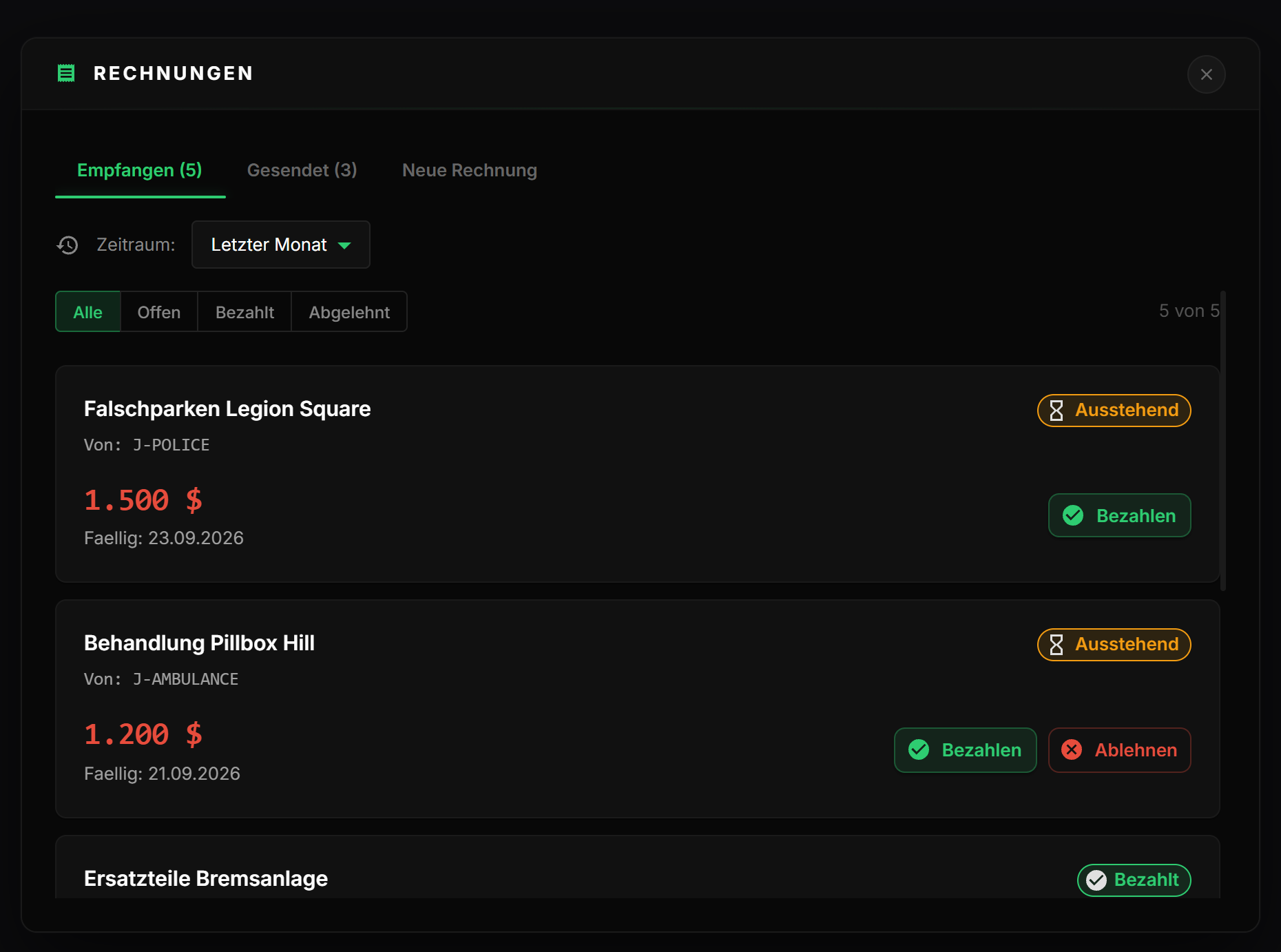Click the checkmark icon in the Bezahlt badge
Screen dimensions: 1281x952
coord(1096,880)
